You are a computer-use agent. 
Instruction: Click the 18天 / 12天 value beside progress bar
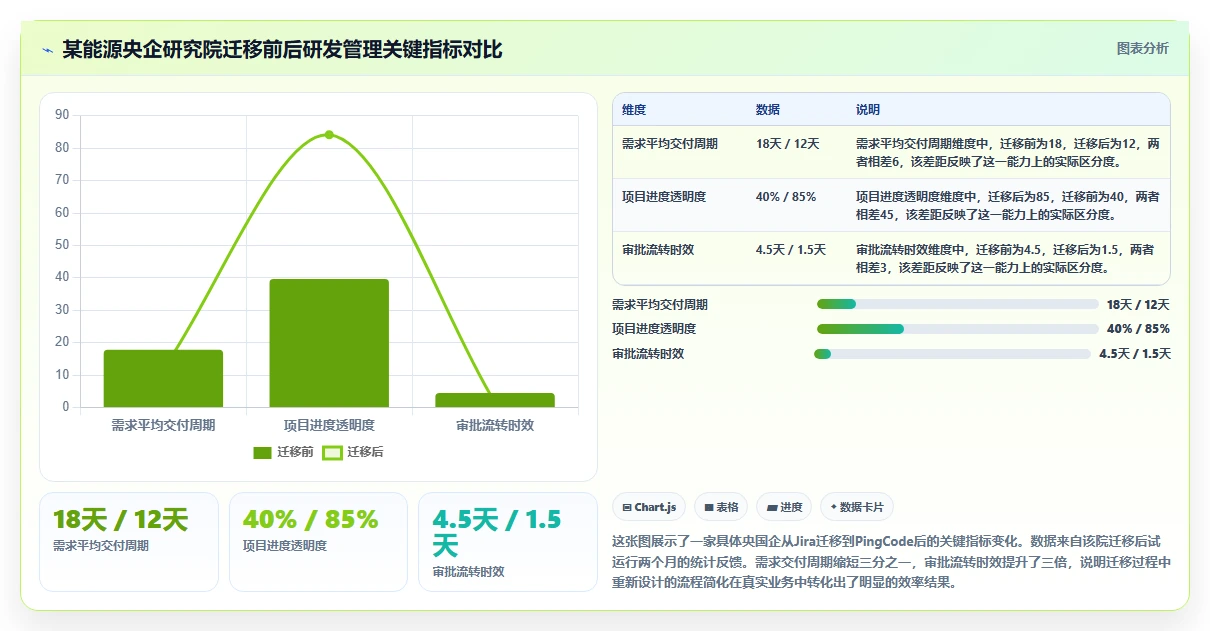[x=1138, y=304]
